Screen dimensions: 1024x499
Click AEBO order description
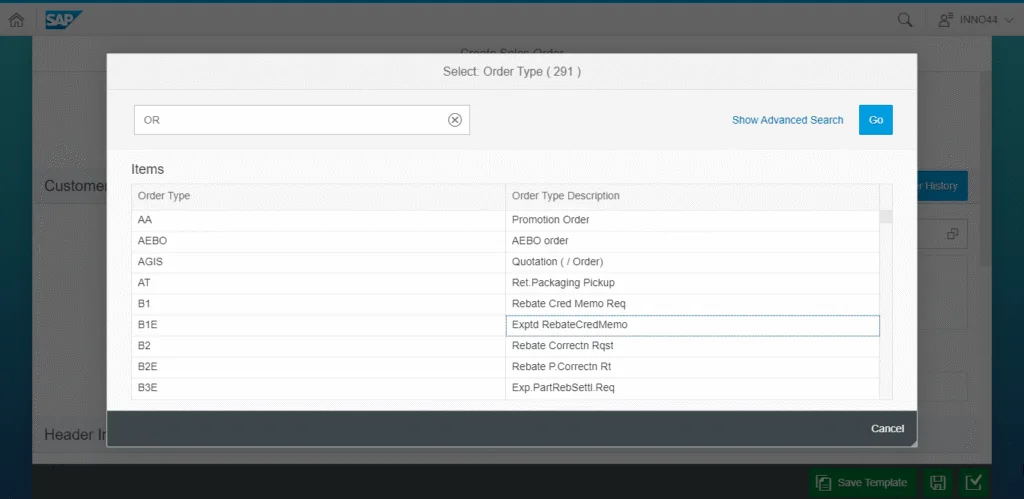(x=540, y=241)
